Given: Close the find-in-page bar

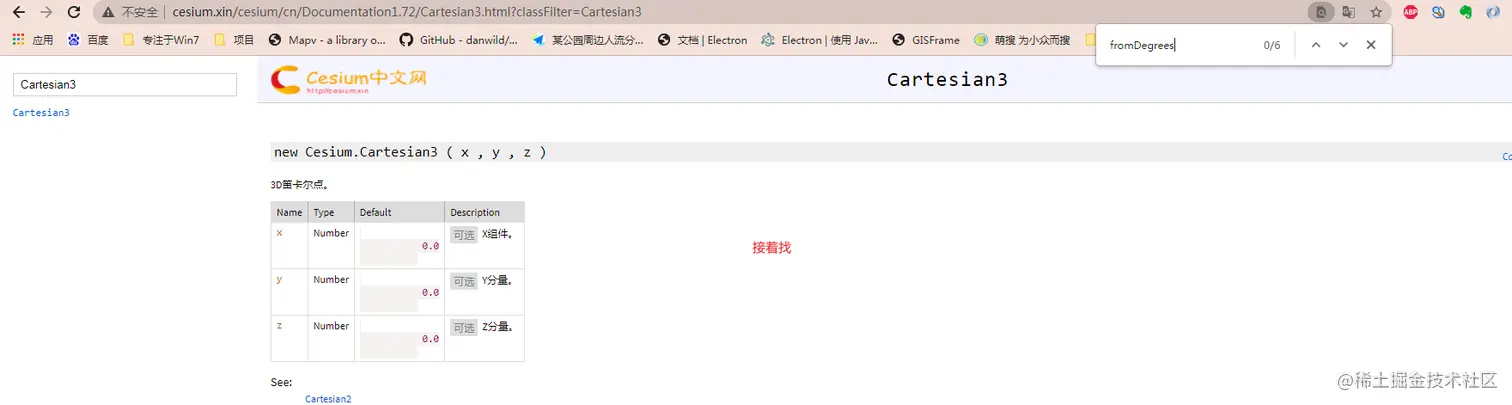Looking at the screenshot, I should click(x=1371, y=45).
